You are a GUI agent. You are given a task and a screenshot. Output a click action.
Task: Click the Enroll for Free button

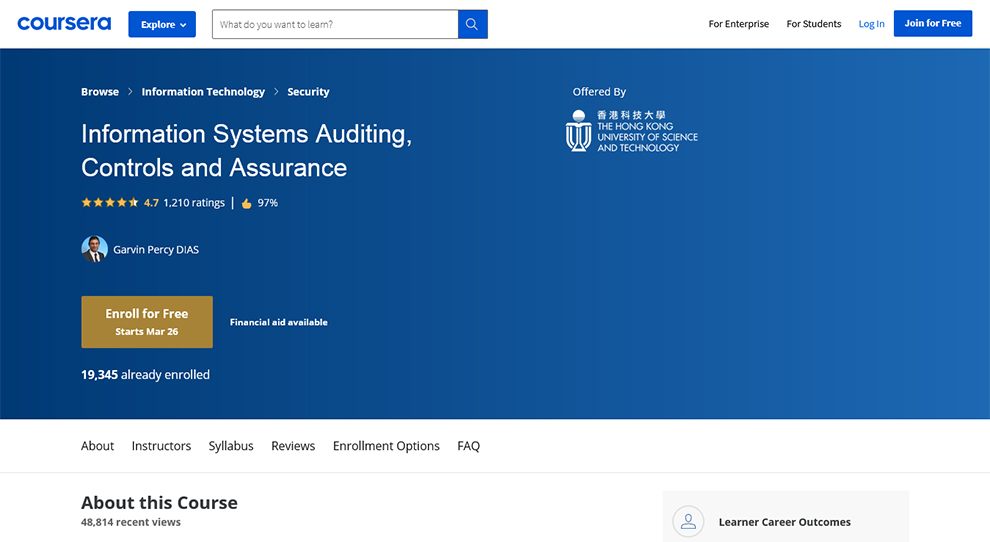(x=147, y=322)
